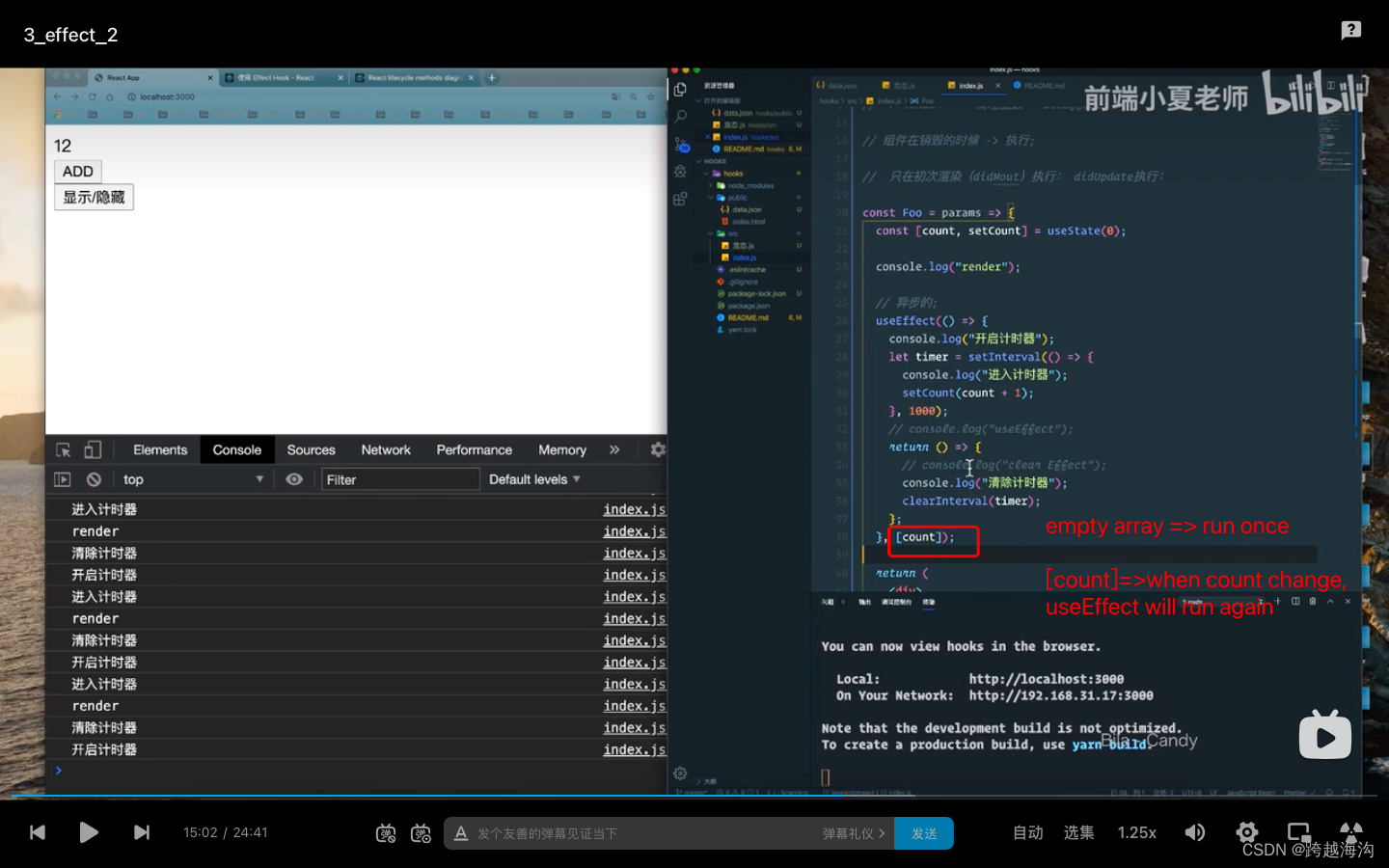Go back in the browser
This screenshot has height=868, width=1389.
(x=57, y=96)
